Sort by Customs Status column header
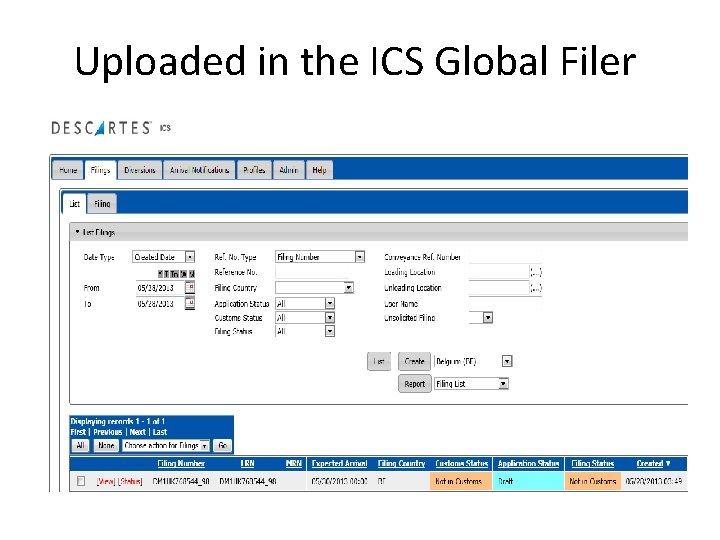This screenshot has width=720, height=540. [461, 463]
